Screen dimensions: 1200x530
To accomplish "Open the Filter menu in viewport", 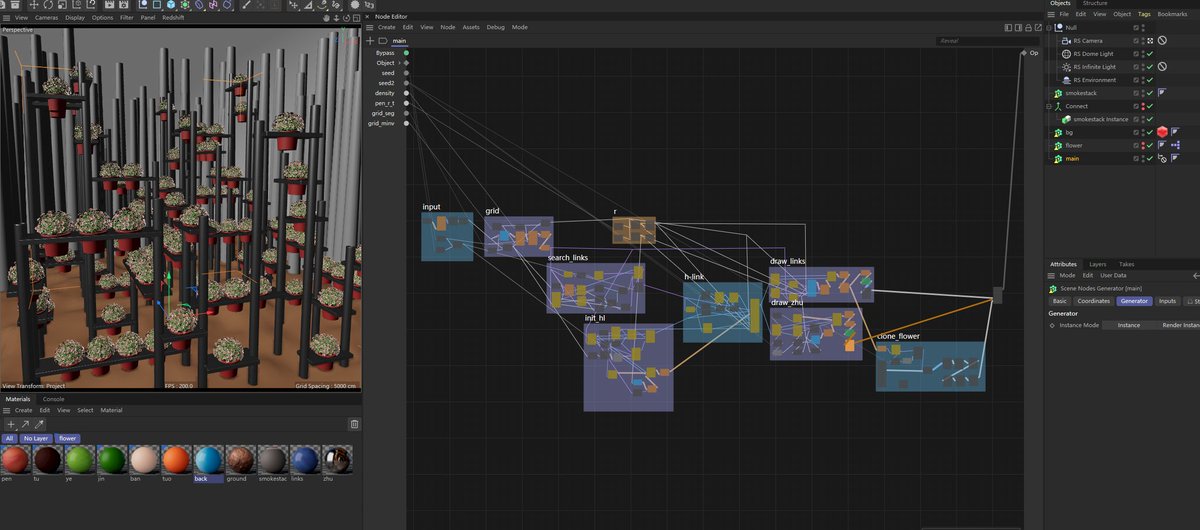I will [x=126, y=17].
